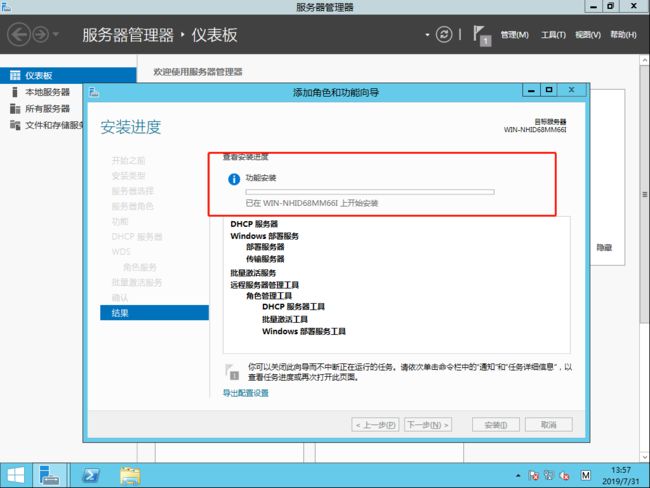
Task: Click 批量激活工具 in the results list
Action: pos(284,319)
